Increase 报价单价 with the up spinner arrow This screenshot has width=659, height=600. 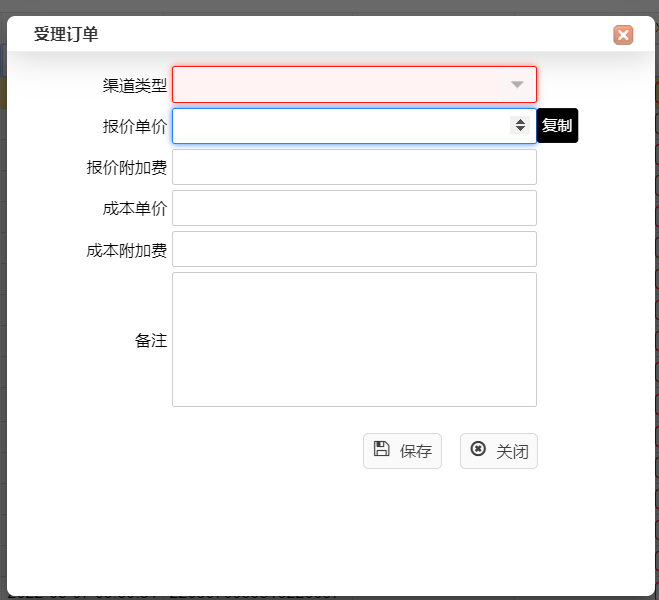520,121
